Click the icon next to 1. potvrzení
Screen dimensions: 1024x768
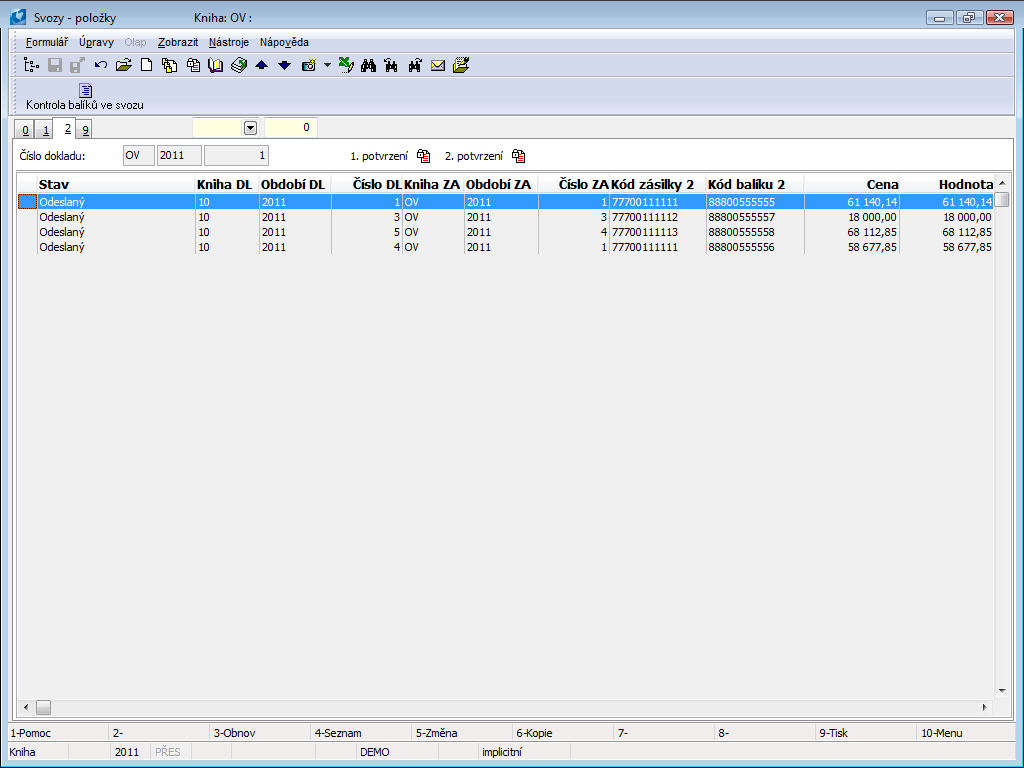coord(424,156)
